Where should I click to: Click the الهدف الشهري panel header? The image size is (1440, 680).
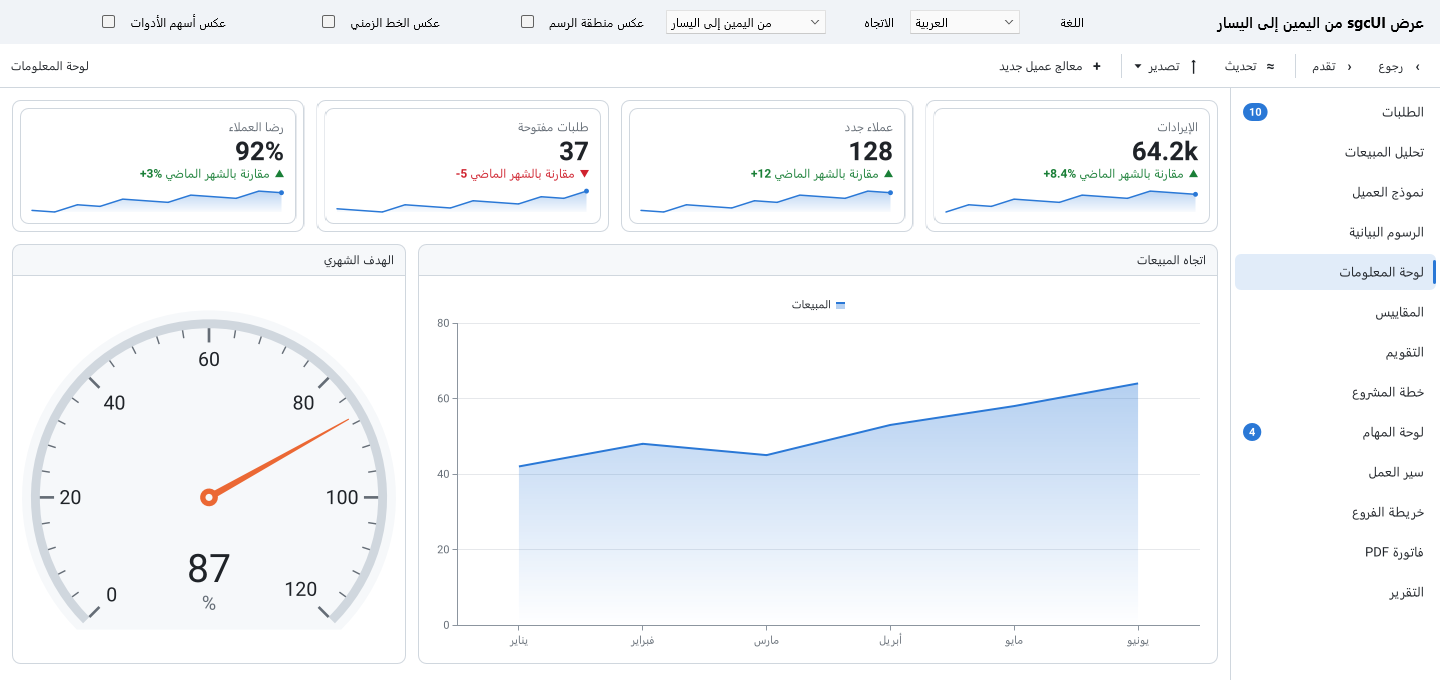coord(209,260)
